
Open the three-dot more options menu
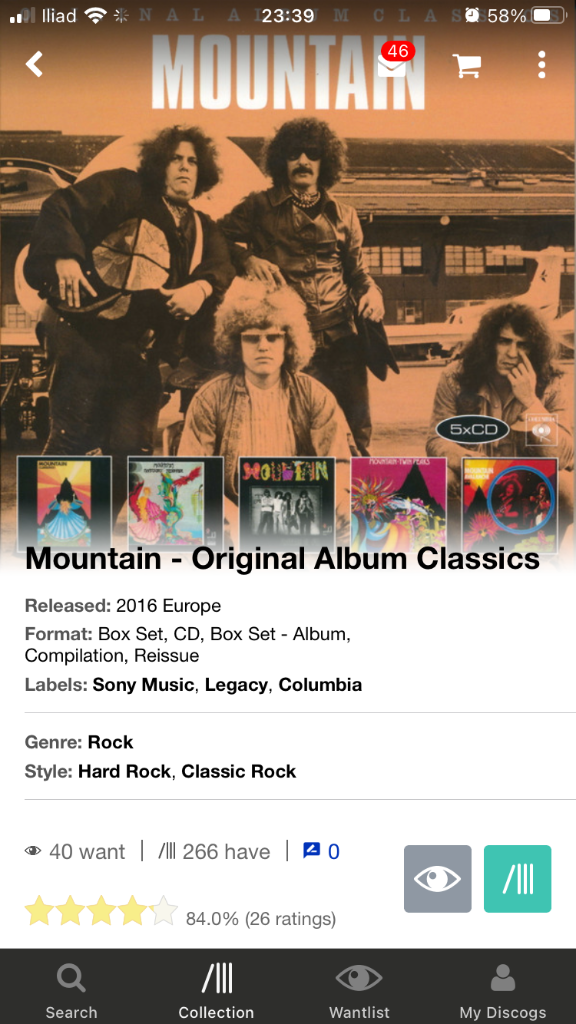(x=541, y=65)
